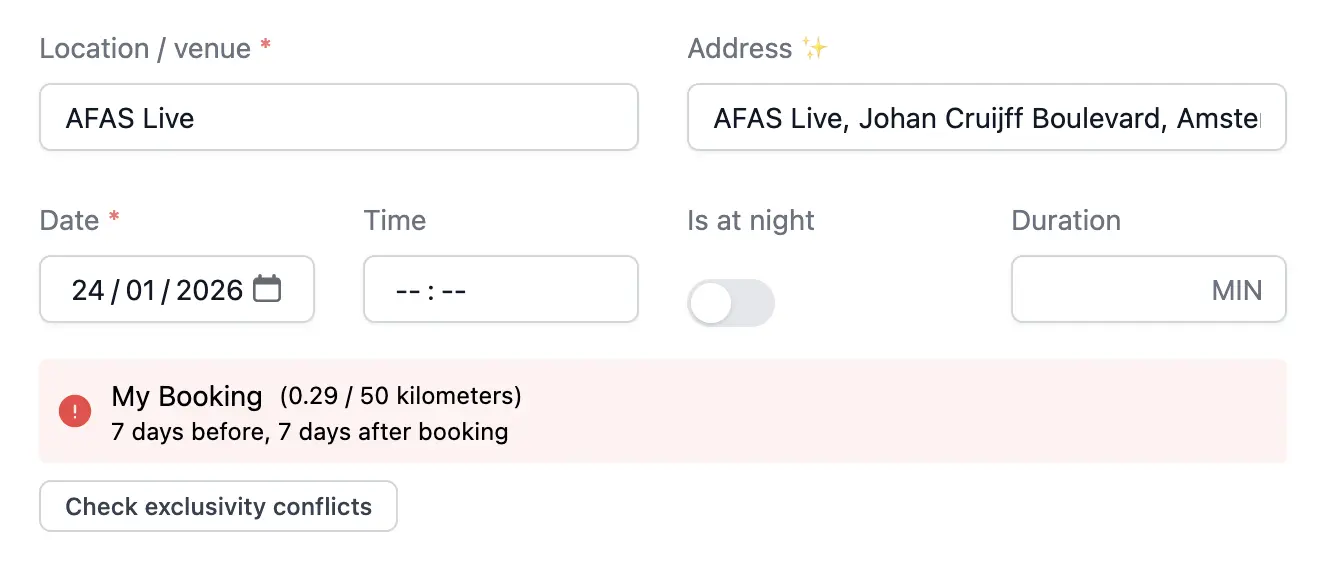
Task: Select the year segment 2026 in Date
Action: coord(209,290)
